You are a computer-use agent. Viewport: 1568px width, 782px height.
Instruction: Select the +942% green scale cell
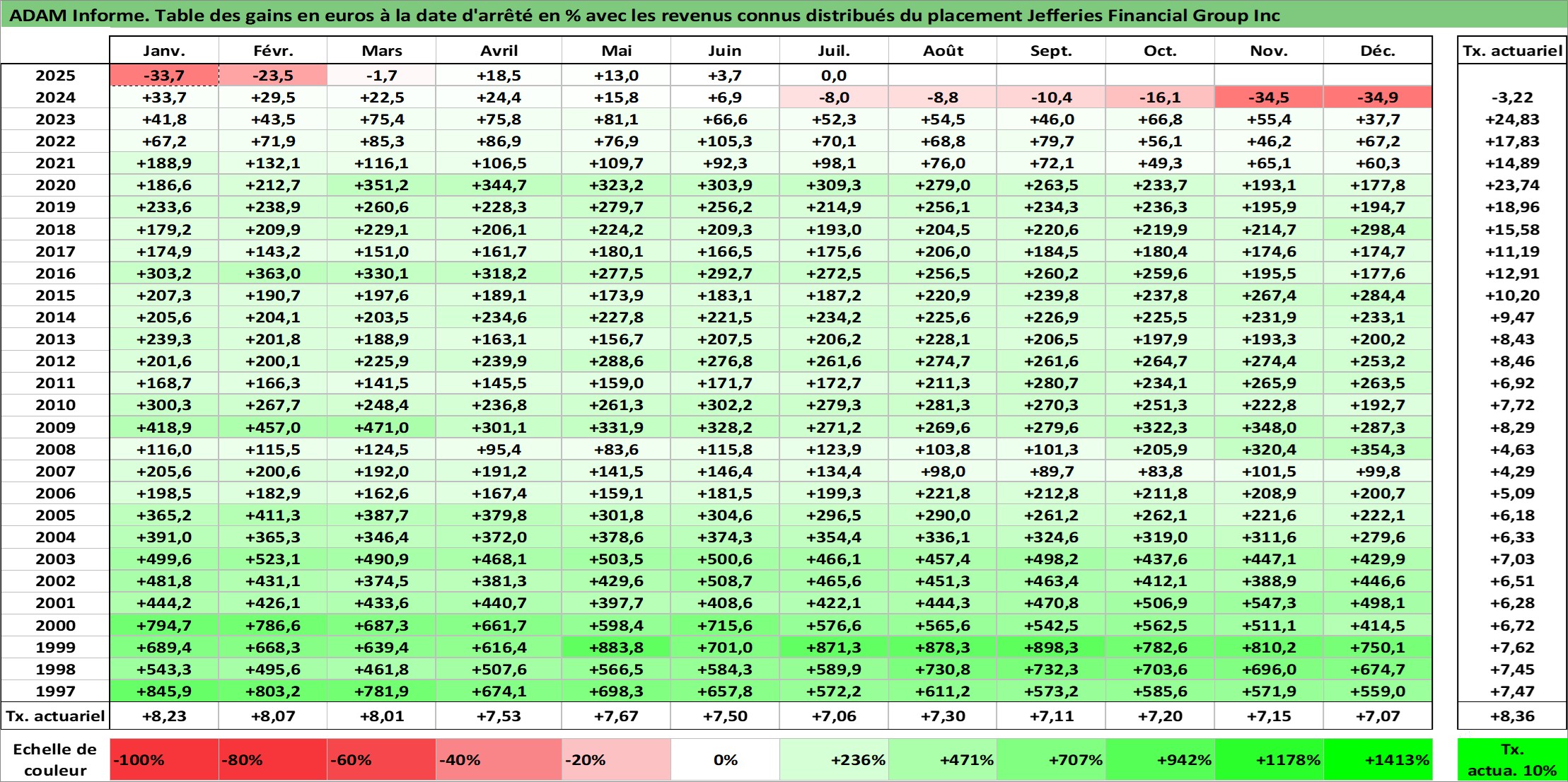coord(1160,760)
